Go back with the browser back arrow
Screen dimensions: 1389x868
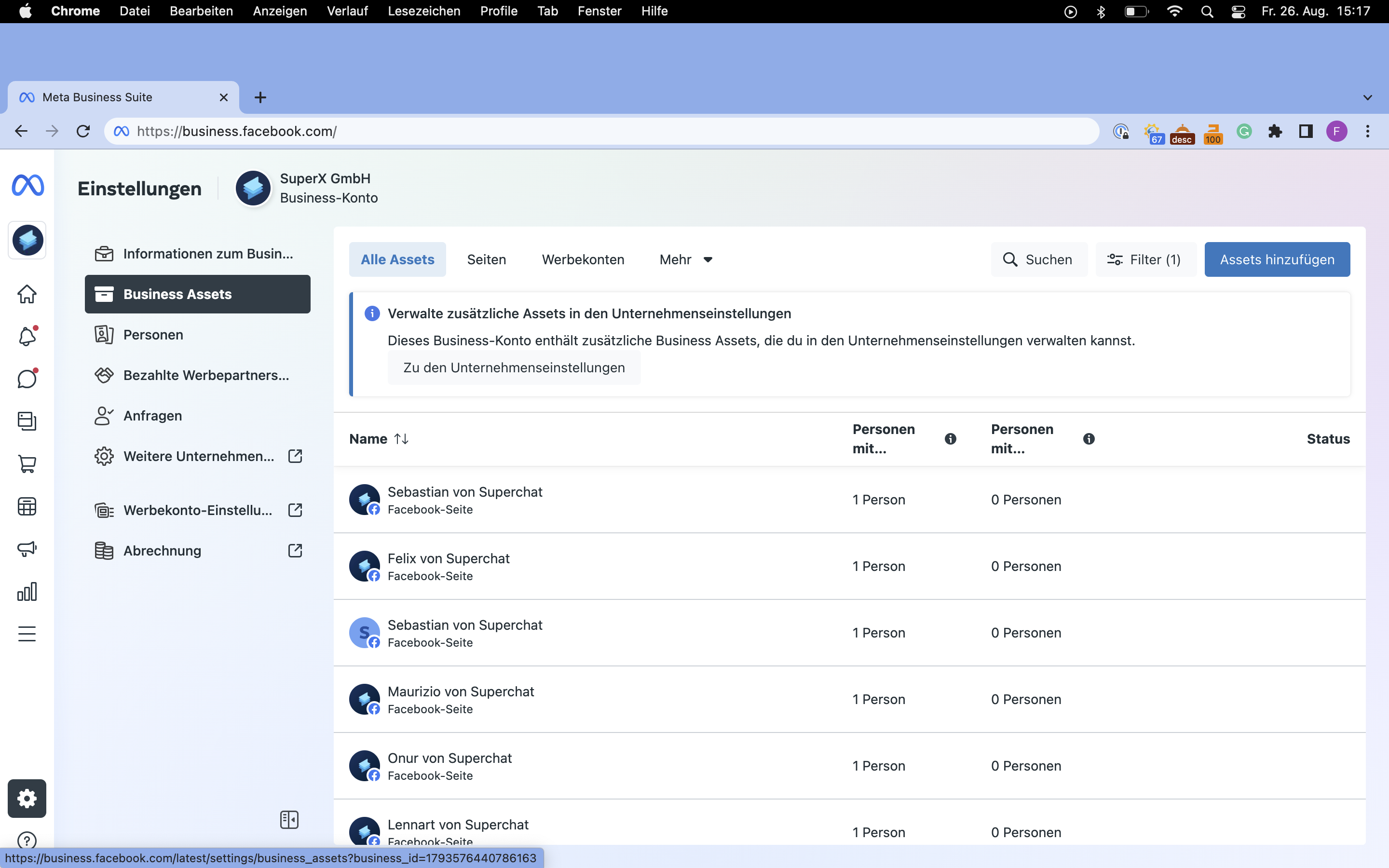pyautogui.click(x=21, y=132)
